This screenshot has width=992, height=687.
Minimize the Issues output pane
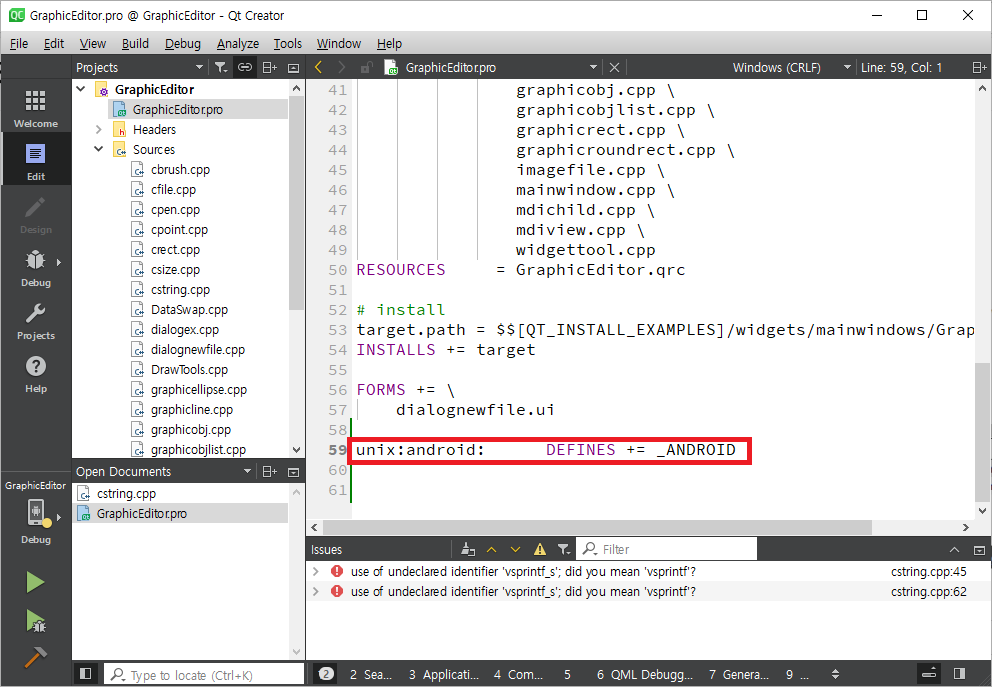(979, 550)
